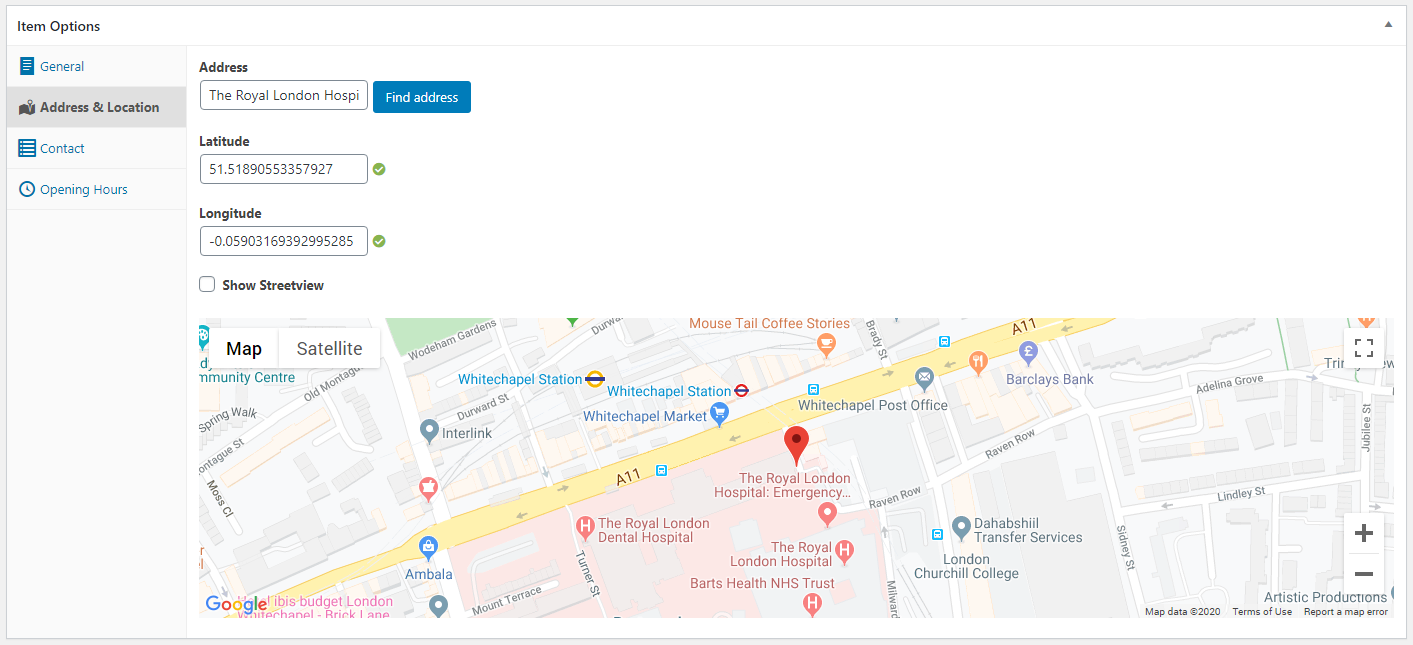The width and height of the screenshot is (1413, 645).
Task: Click the Ambala shopping bag icon
Action: click(x=428, y=547)
